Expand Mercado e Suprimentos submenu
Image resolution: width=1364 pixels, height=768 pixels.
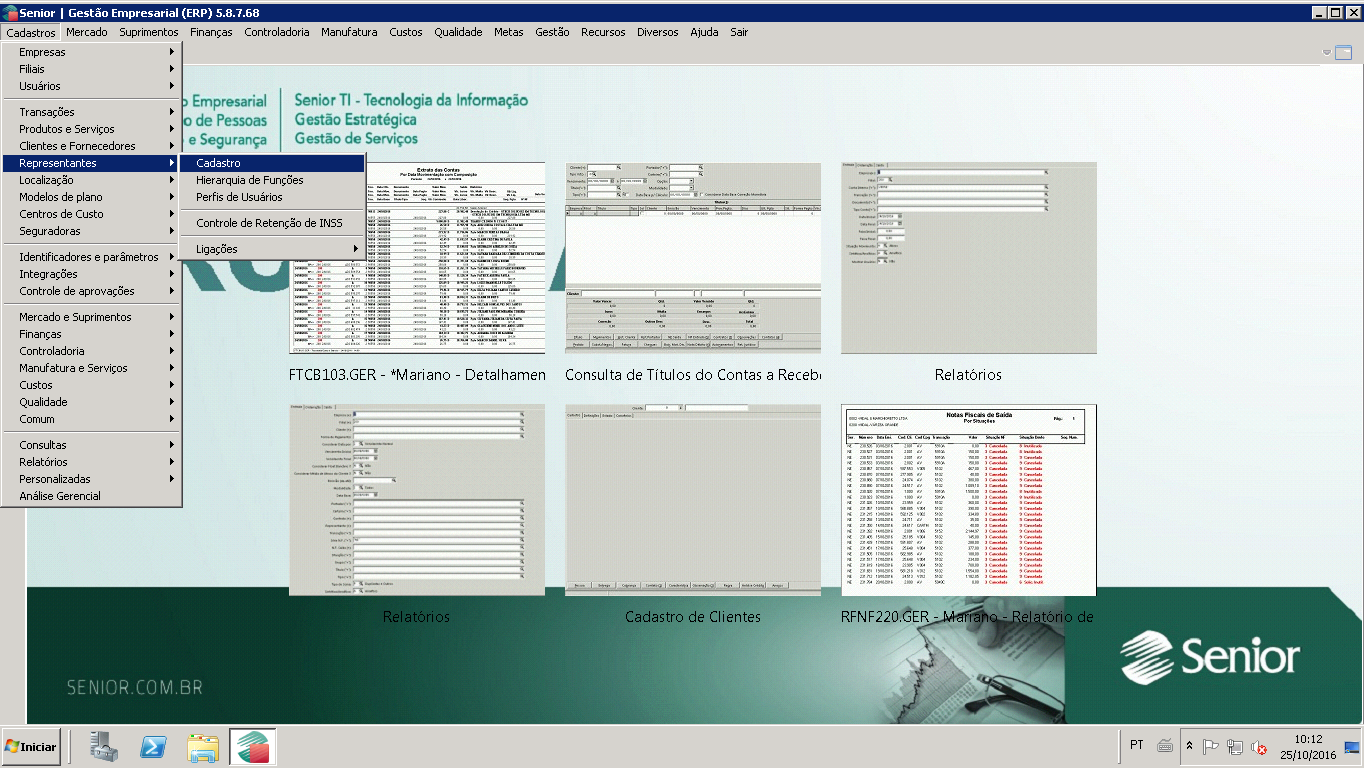(91, 317)
